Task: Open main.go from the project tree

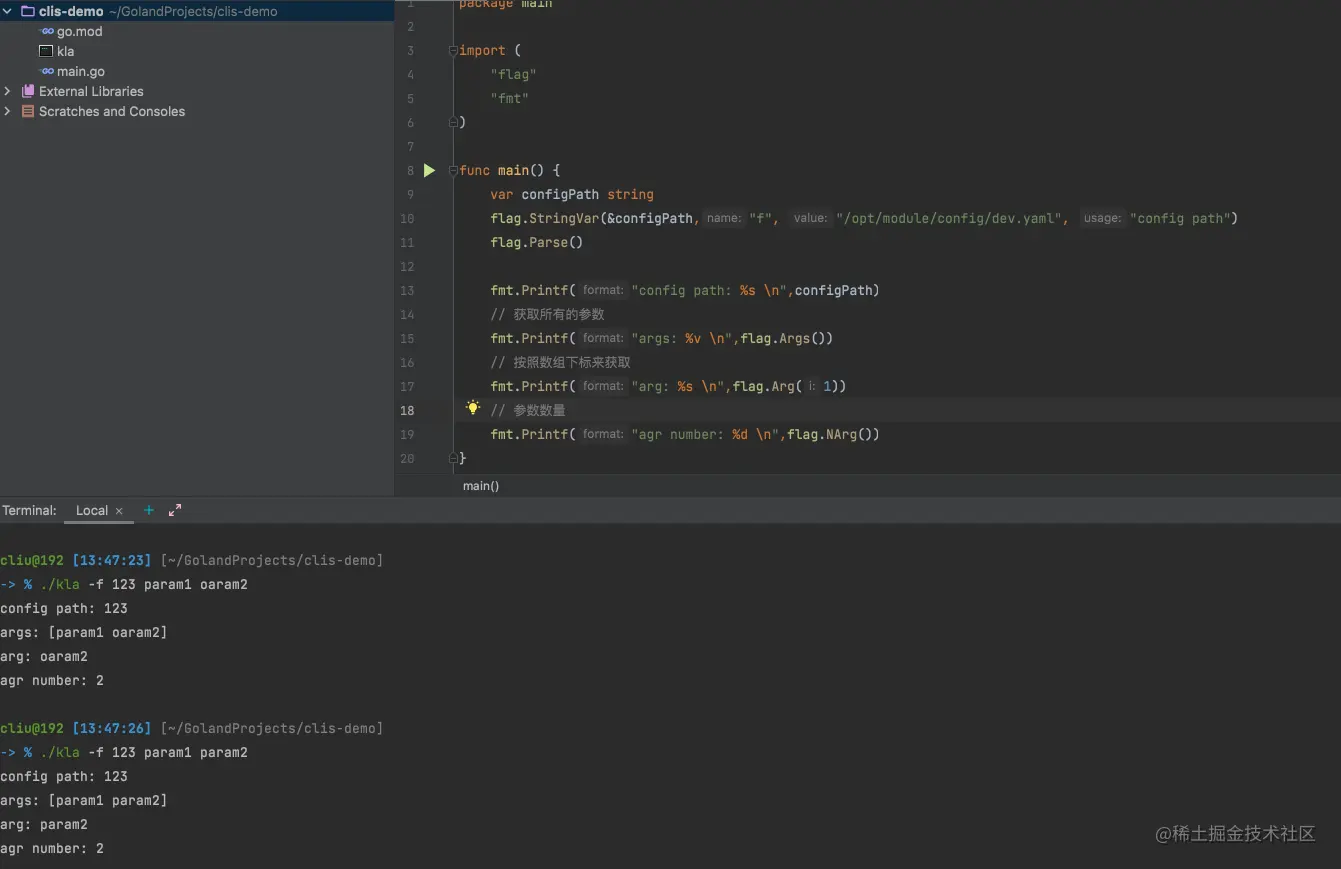Action: [x=80, y=71]
